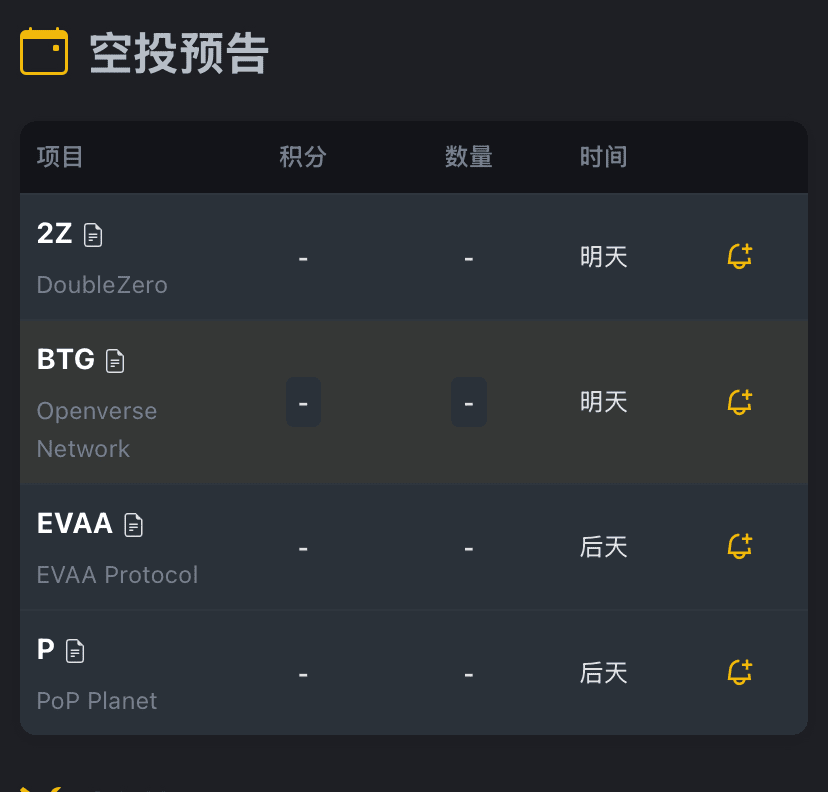The image size is (828, 792).
Task: Click the calendar icon beside 空投预告
Action: (x=44, y=52)
